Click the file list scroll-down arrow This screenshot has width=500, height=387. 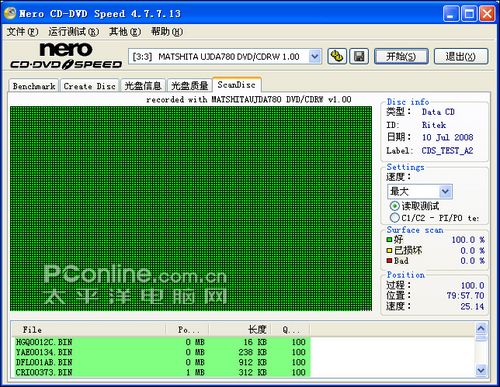pos(481,370)
